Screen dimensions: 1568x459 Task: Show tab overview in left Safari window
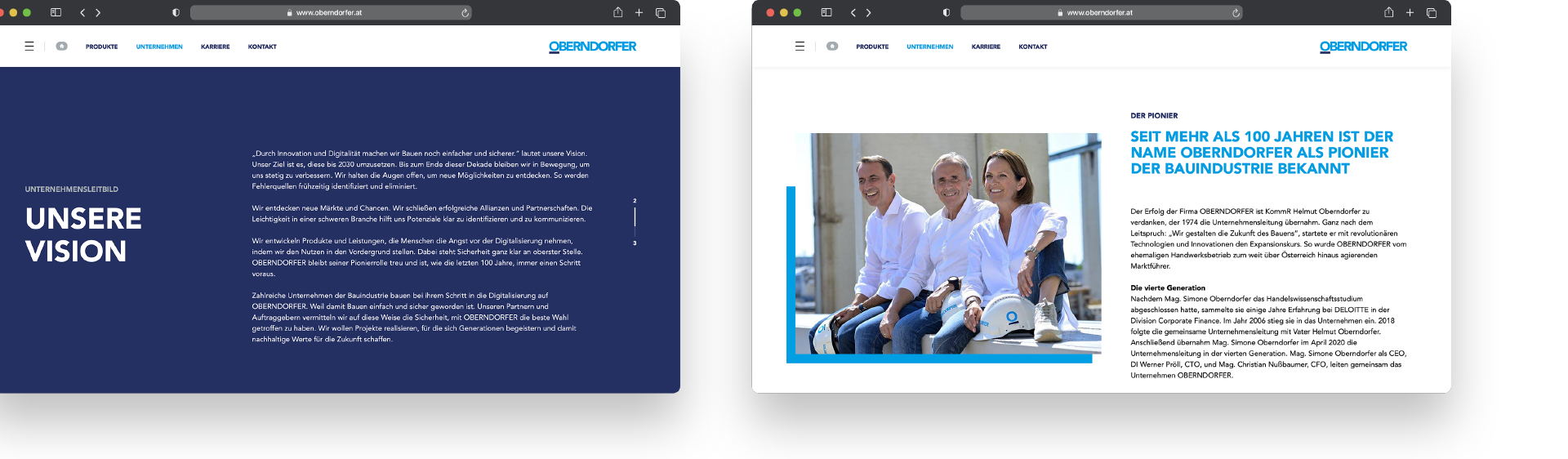click(661, 12)
